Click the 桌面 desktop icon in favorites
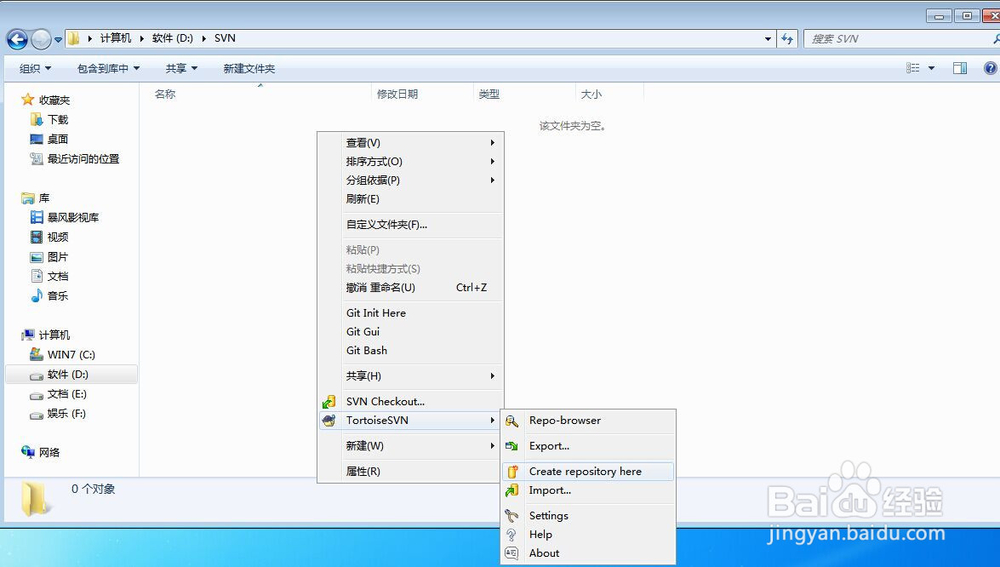1000x567 pixels. click(37, 139)
